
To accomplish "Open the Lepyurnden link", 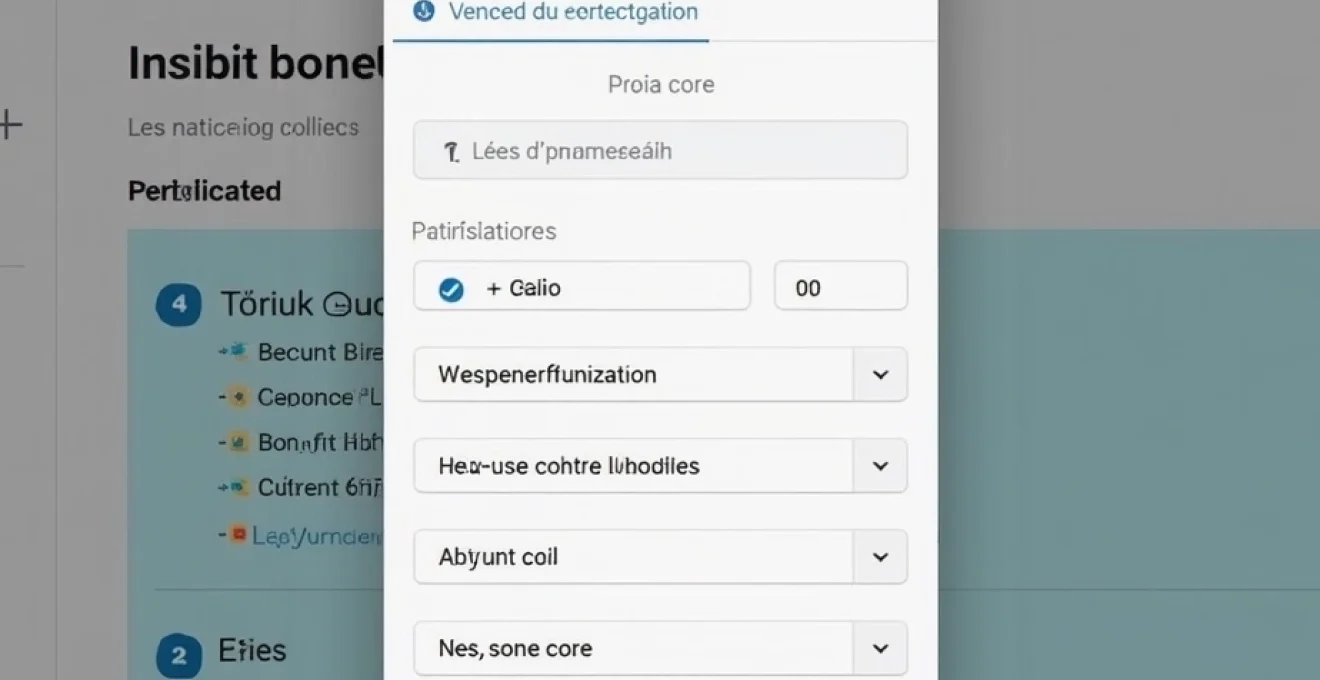I will coord(316,536).
